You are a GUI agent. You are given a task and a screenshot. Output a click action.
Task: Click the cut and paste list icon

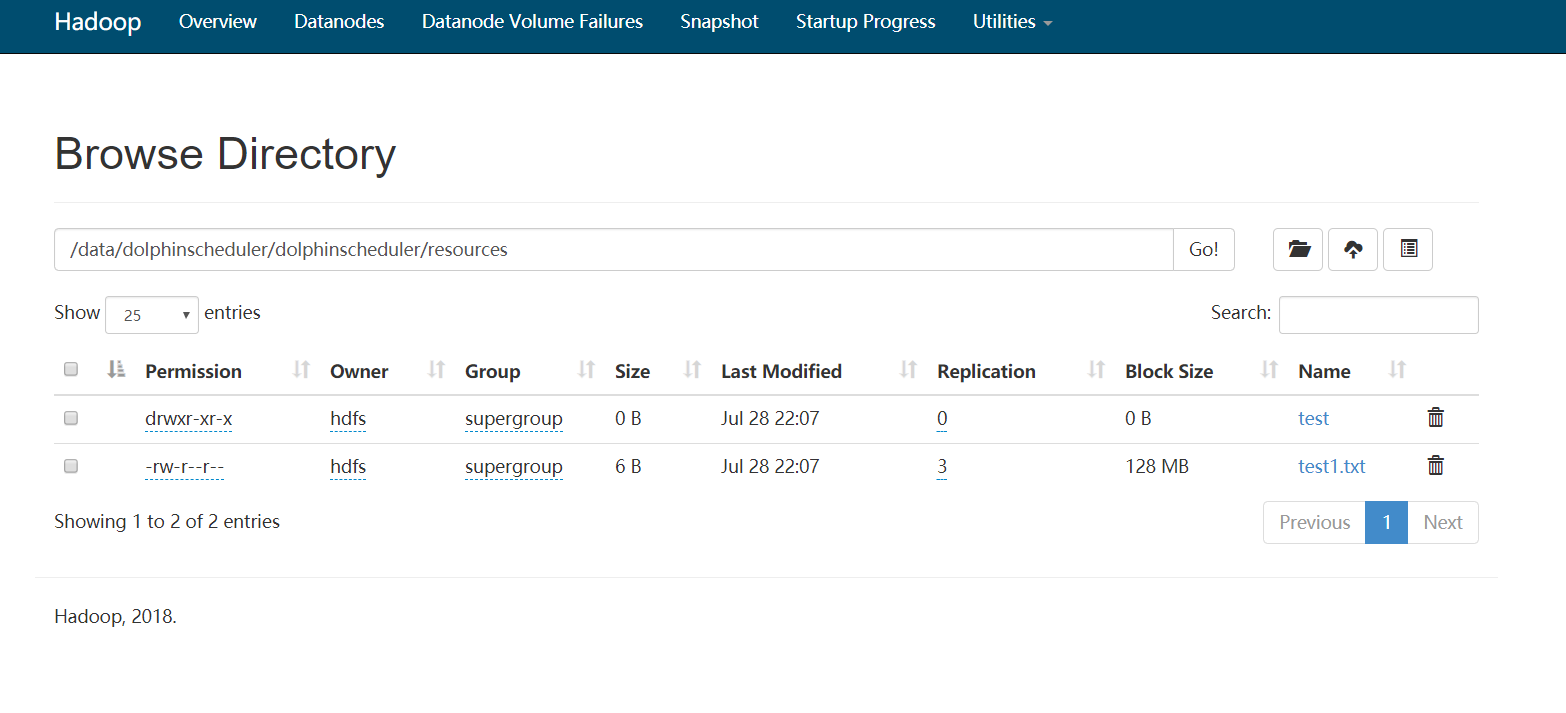1408,250
